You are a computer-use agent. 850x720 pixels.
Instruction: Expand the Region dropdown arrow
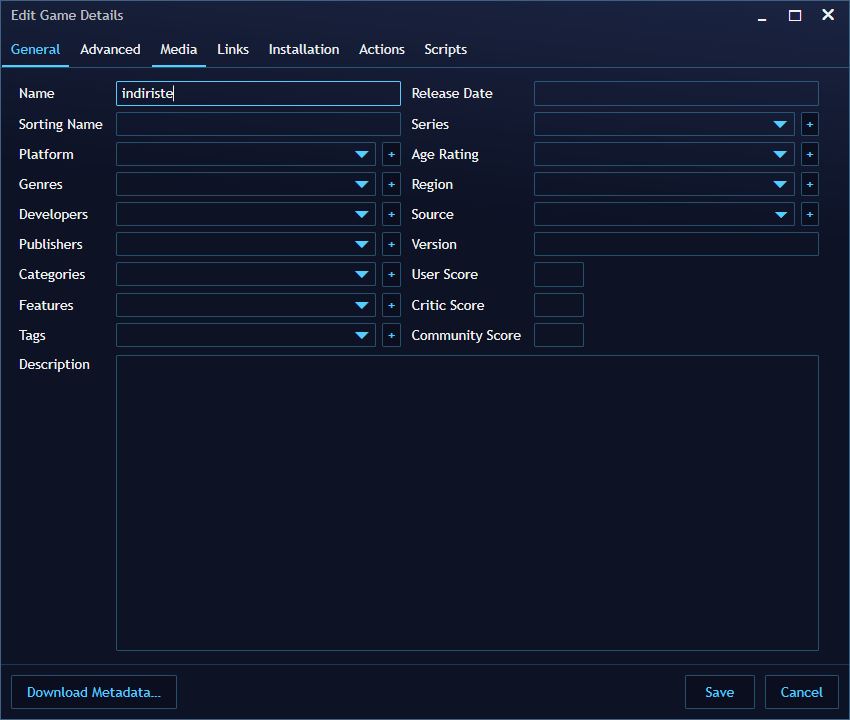pyautogui.click(x=780, y=184)
